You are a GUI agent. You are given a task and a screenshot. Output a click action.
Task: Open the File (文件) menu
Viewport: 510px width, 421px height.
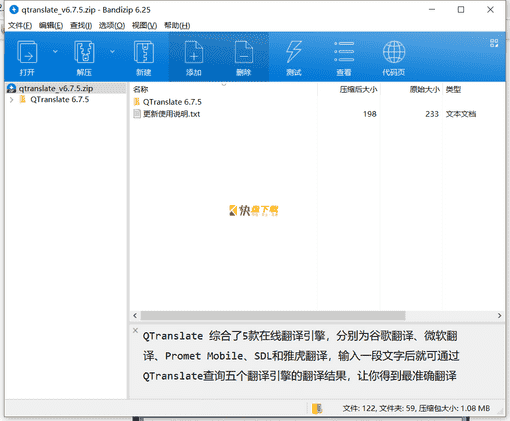tap(20, 26)
